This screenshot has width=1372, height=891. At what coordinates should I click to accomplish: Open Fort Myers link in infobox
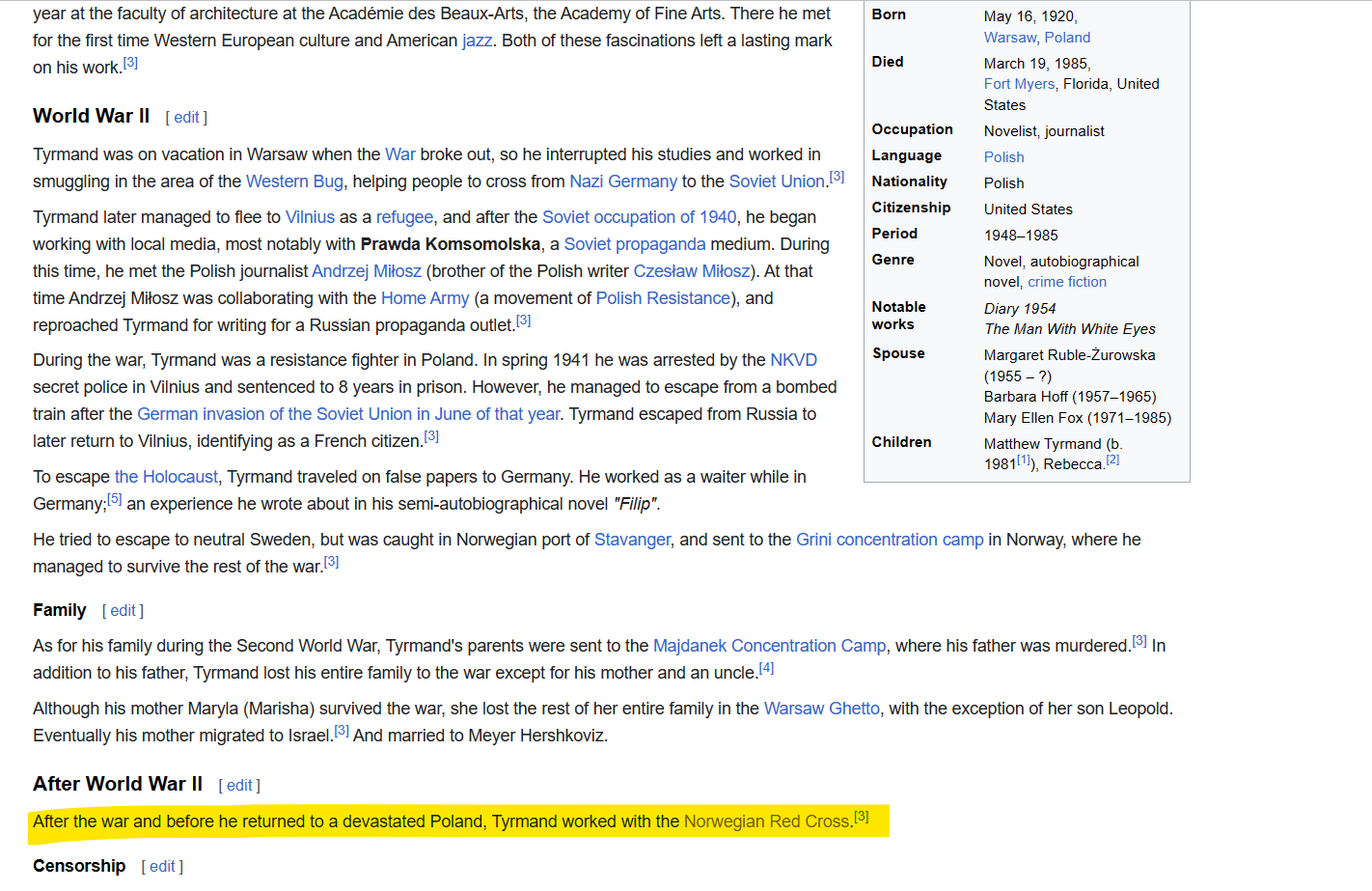click(1019, 84)
